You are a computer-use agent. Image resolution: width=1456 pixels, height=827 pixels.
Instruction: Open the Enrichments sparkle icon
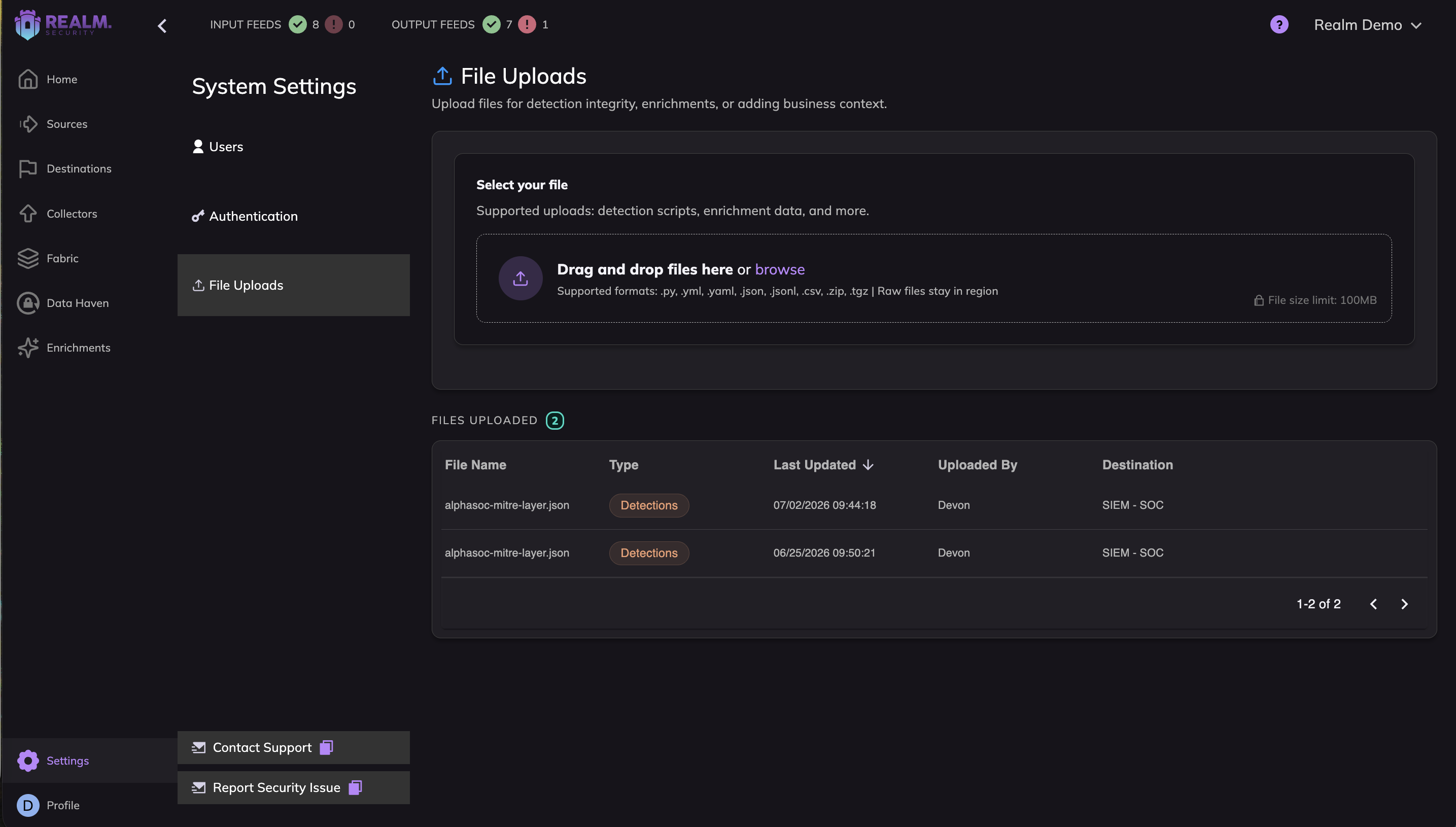(28, 348)
